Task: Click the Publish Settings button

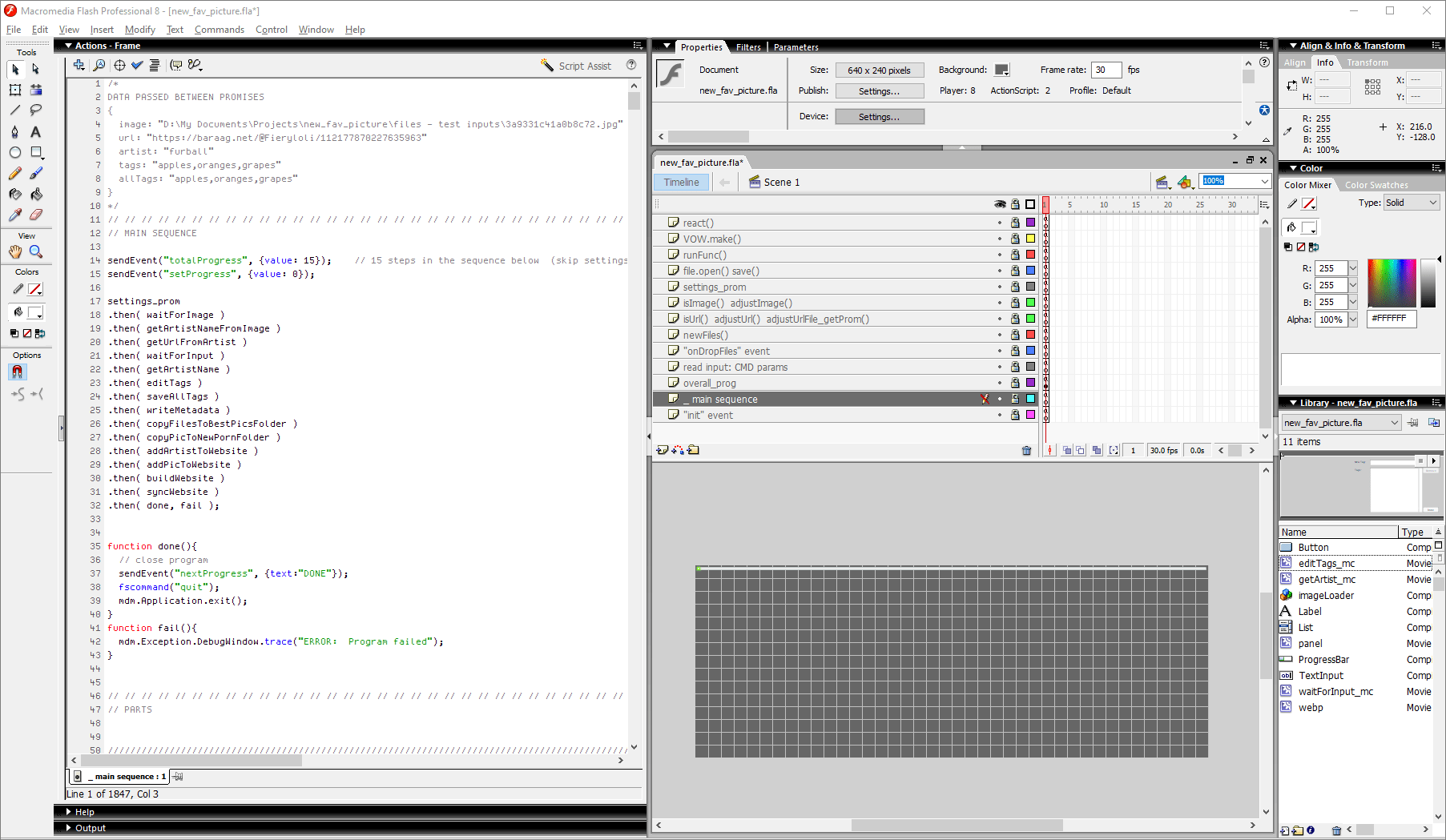Action: 879,91
